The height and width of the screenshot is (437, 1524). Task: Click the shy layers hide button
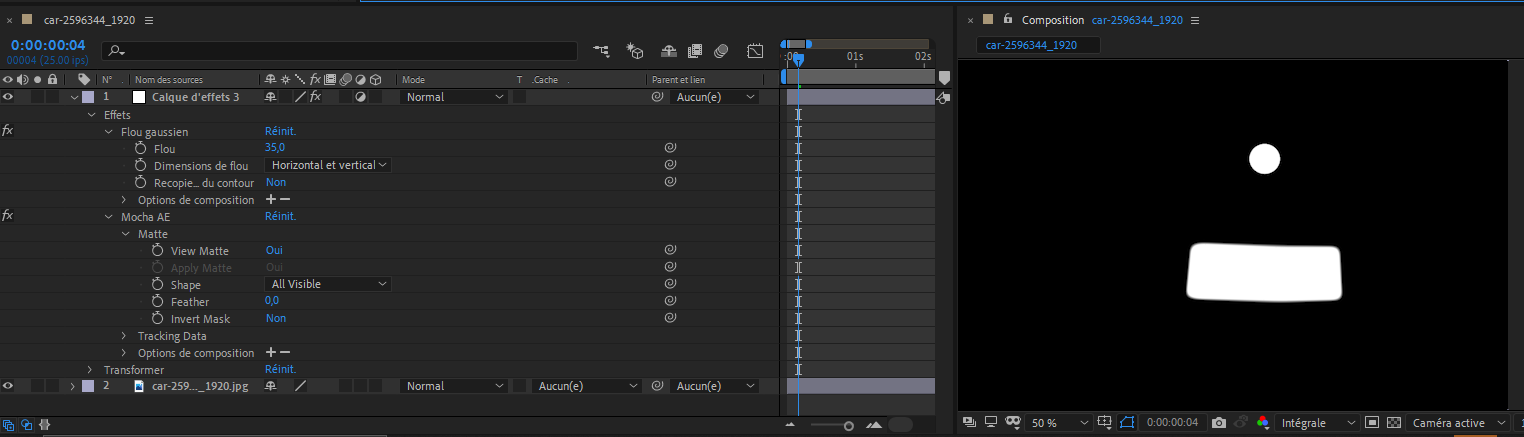tap(669, 50)
